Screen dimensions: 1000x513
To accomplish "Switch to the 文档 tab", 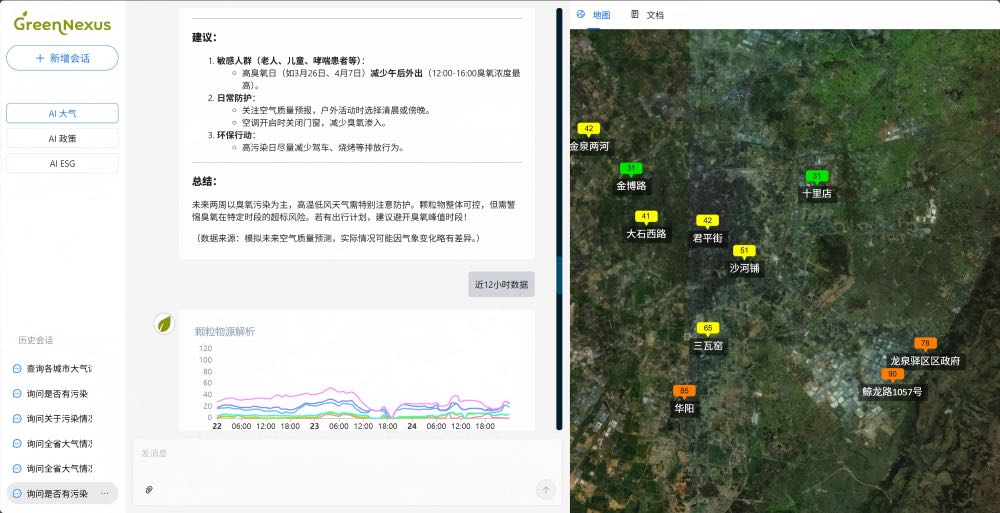I will click(x=647, y=15).
